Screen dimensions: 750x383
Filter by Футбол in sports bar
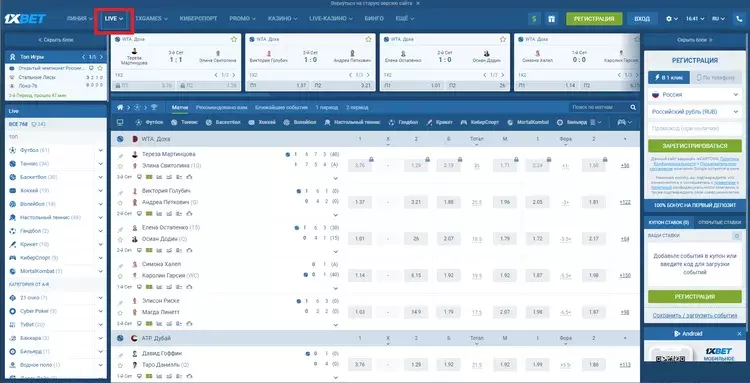pyautogui.click(x=149, y=122)
